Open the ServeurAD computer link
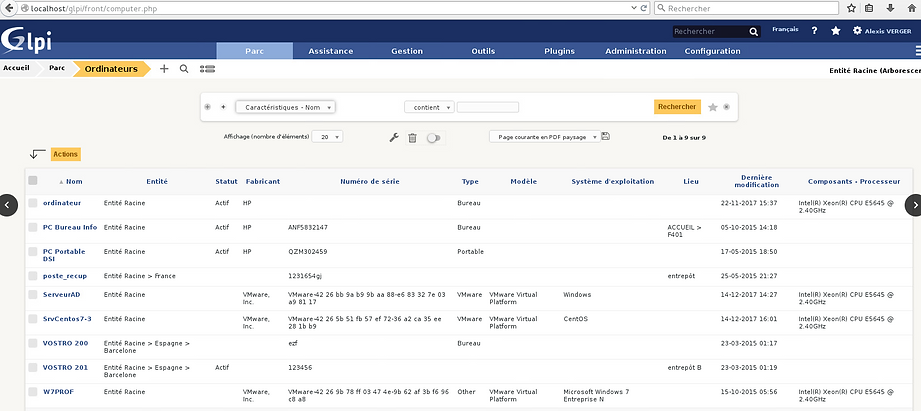 click(x=61, y=294)
